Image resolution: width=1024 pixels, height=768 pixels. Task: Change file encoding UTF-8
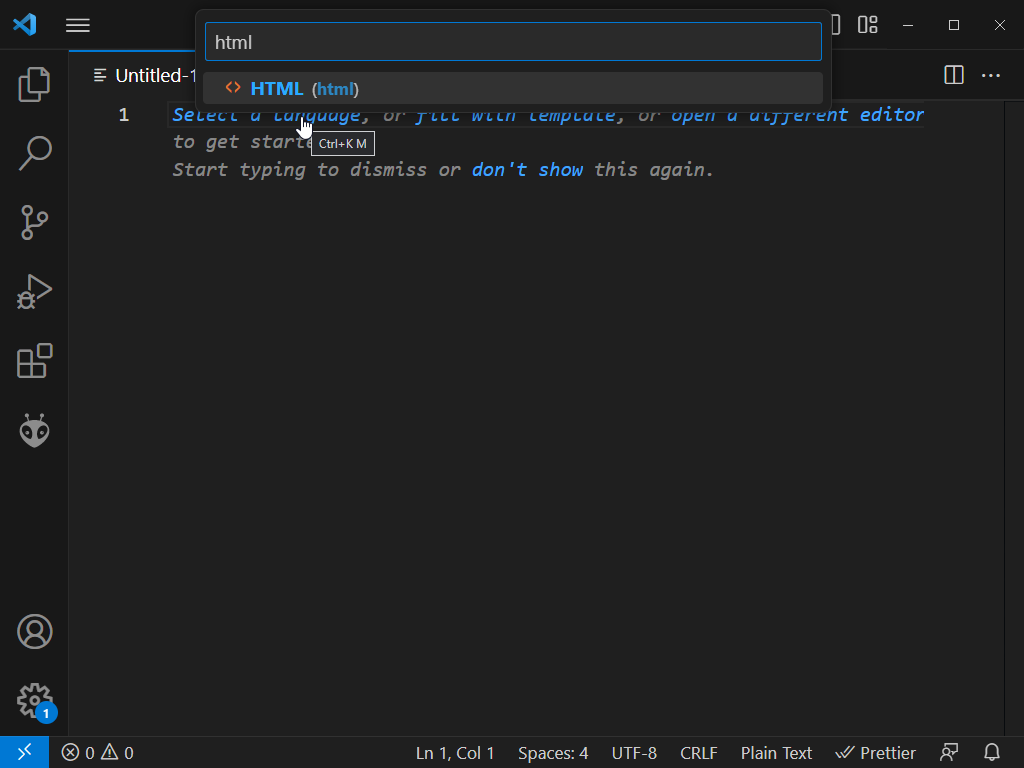click(x=633, y=753)
